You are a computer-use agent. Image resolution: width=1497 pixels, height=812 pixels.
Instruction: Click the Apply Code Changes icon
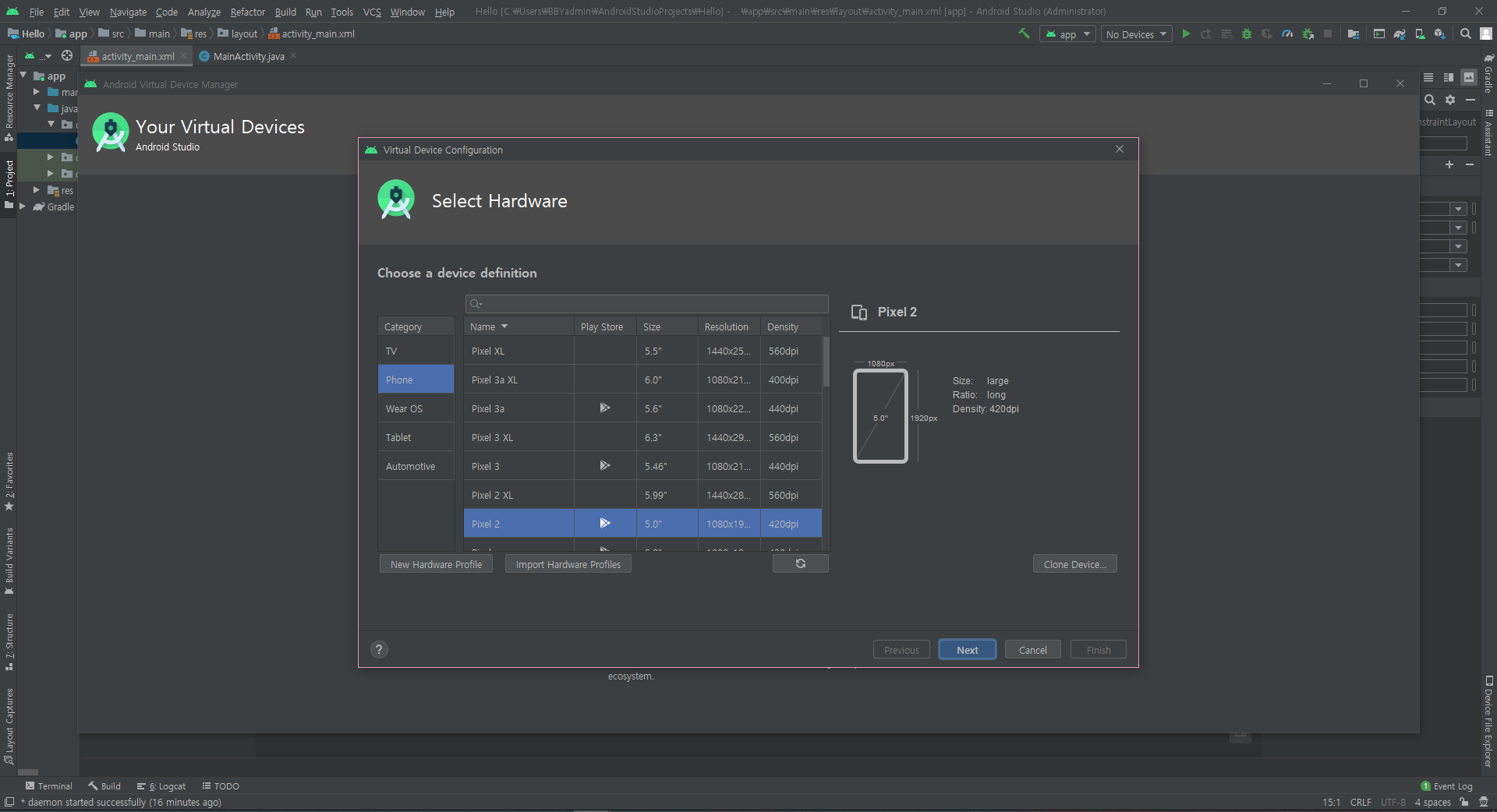click(x=1226, y=34)
